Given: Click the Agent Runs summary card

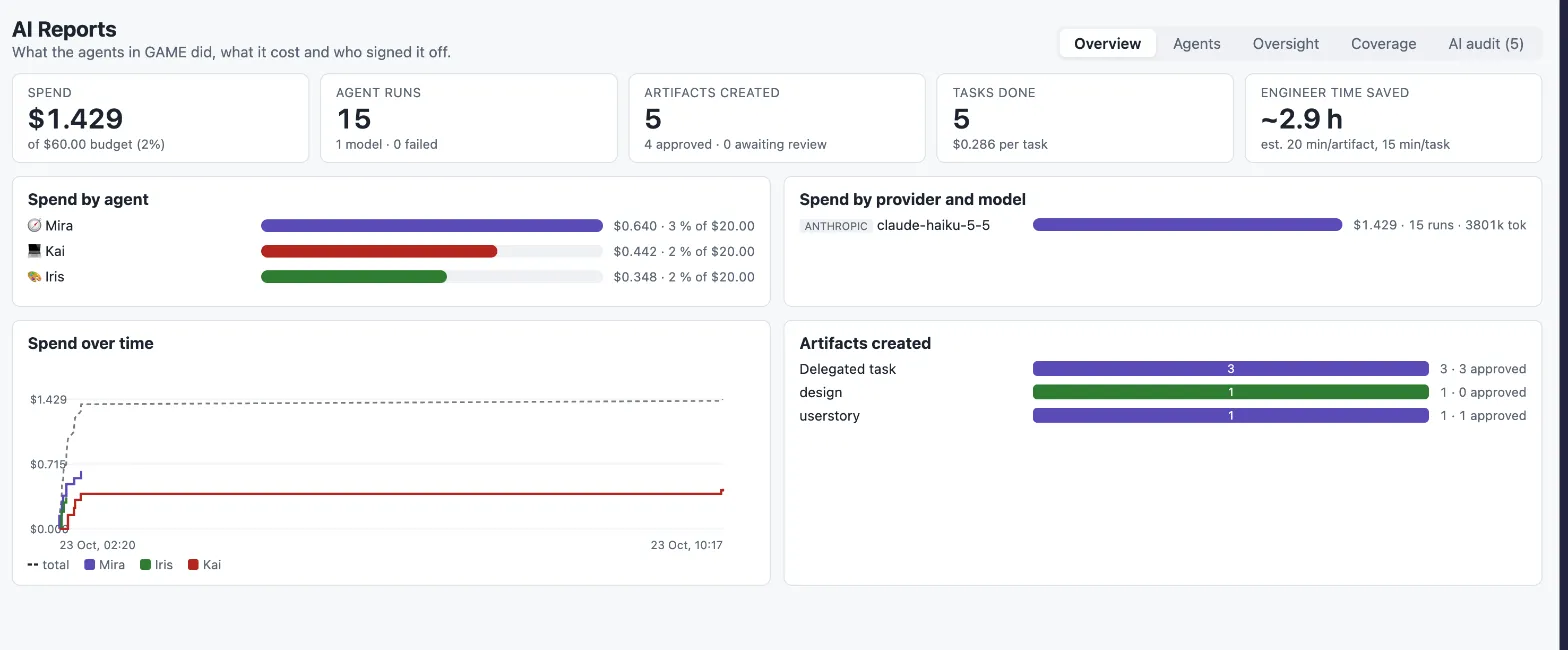Looking at the screenshot, I should click(468, 117).
